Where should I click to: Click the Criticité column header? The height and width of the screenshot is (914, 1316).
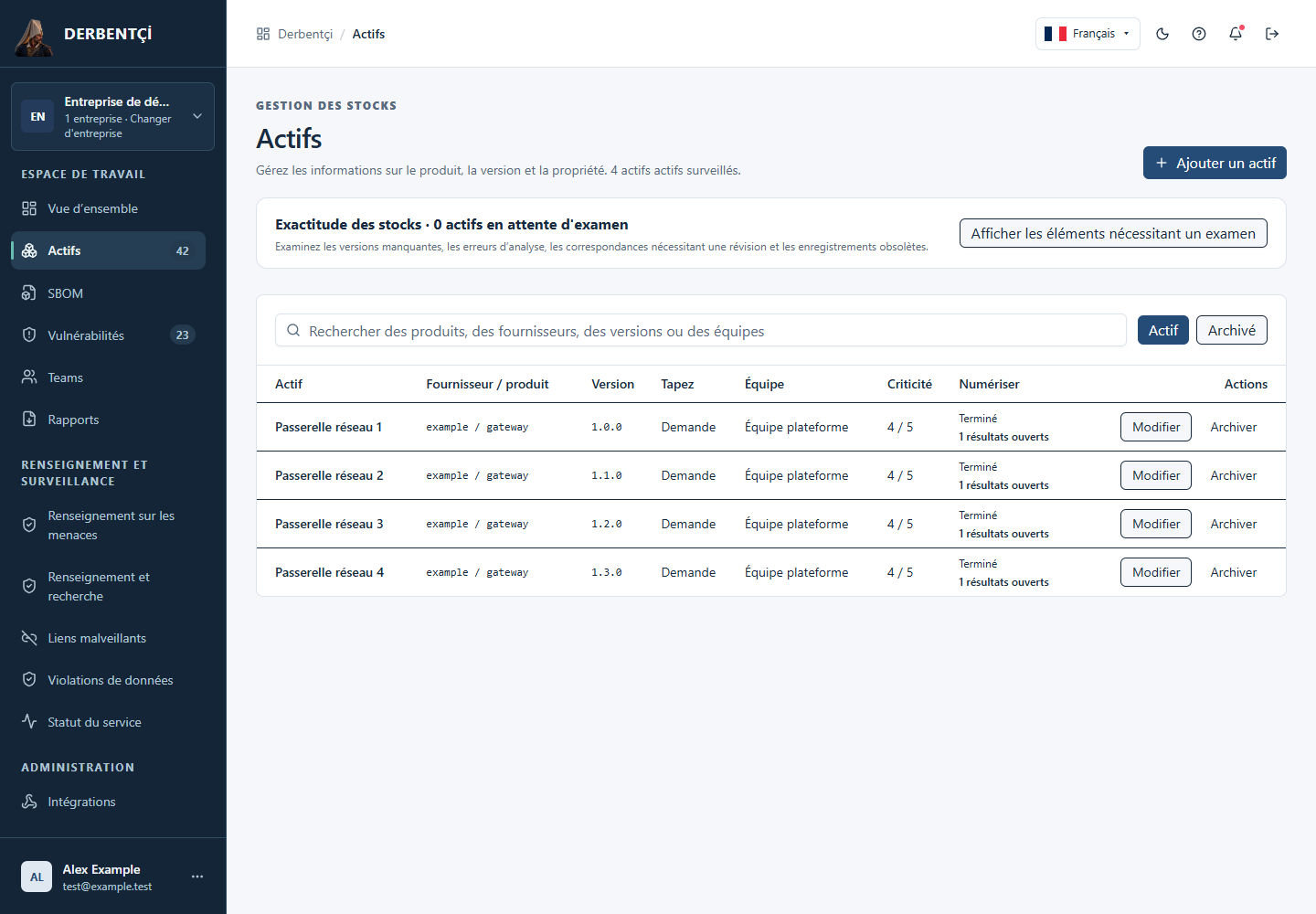[909, 384]
